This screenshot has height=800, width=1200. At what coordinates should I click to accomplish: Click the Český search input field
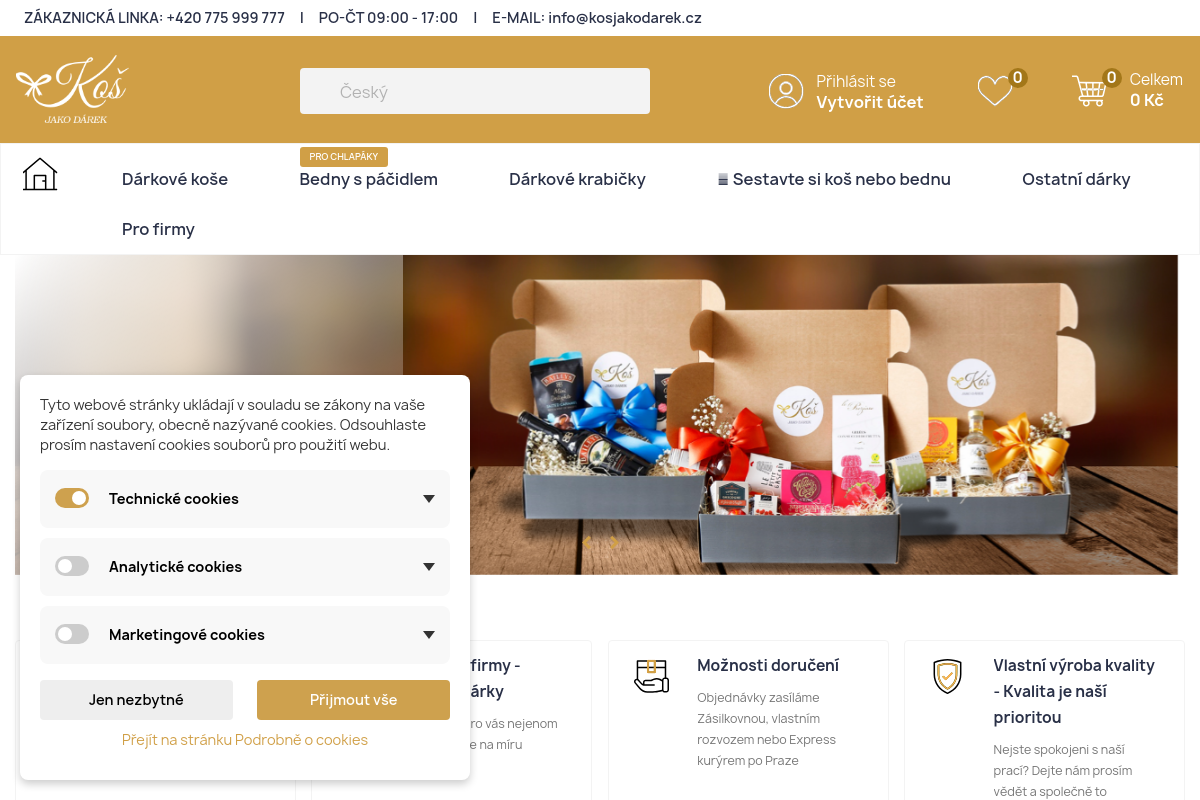click(x=475, y=91)
